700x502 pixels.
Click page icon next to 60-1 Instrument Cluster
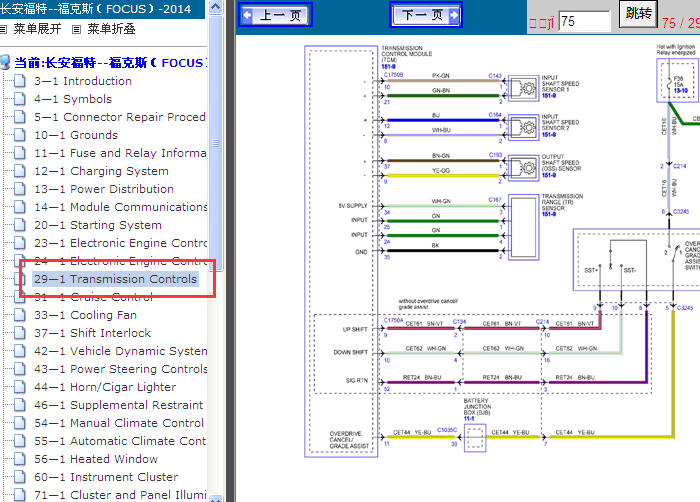coord(20,477)
